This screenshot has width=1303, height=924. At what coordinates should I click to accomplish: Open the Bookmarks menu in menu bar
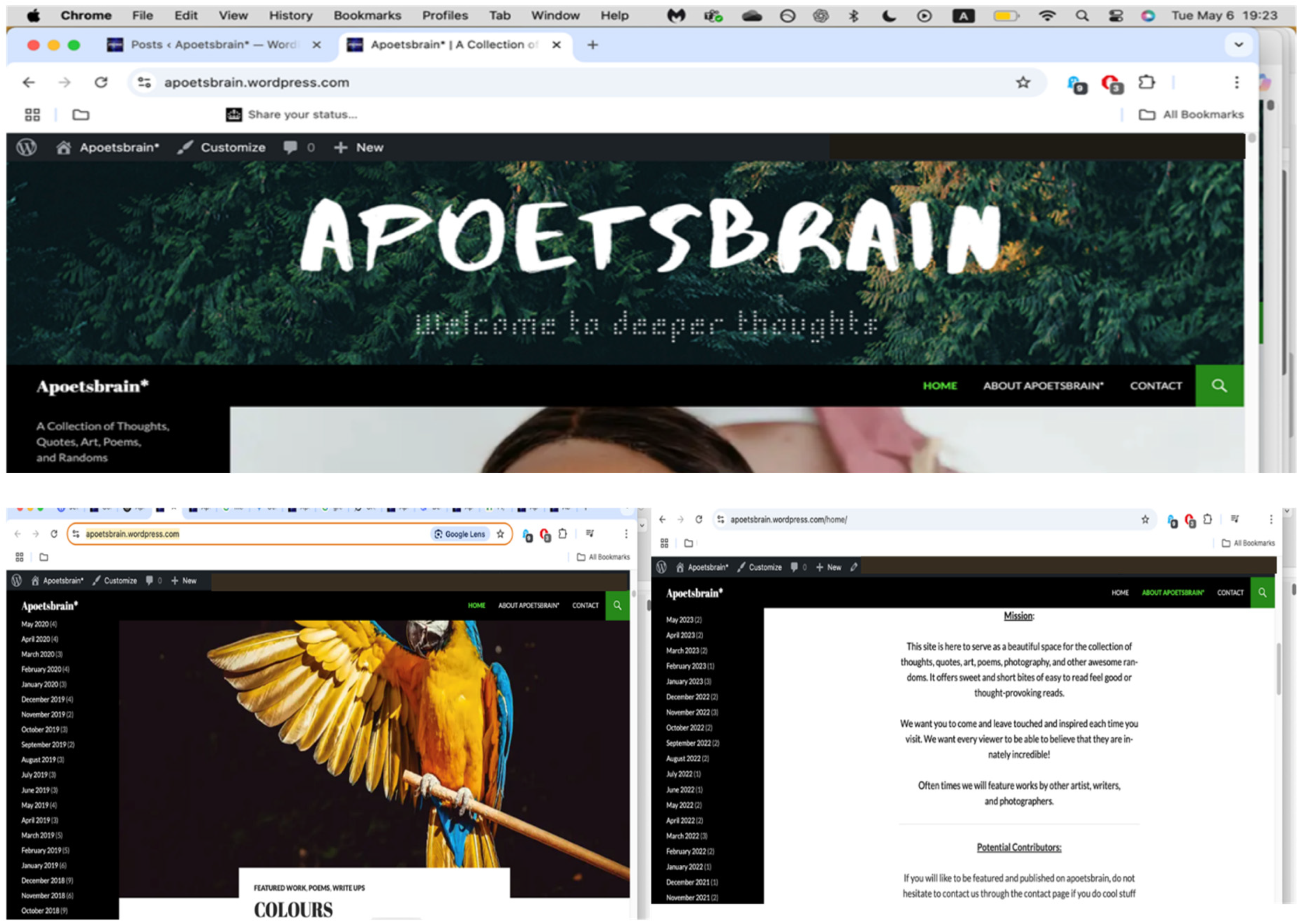(x=368, y=16)
